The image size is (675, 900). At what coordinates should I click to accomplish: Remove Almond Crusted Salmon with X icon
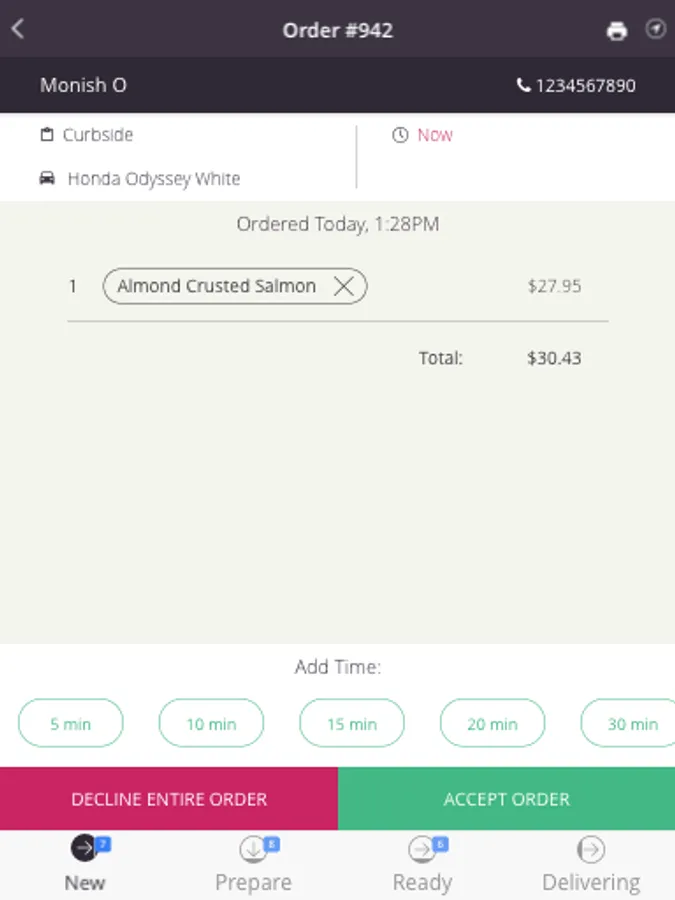pyautogui.click(x=343, y=287)
